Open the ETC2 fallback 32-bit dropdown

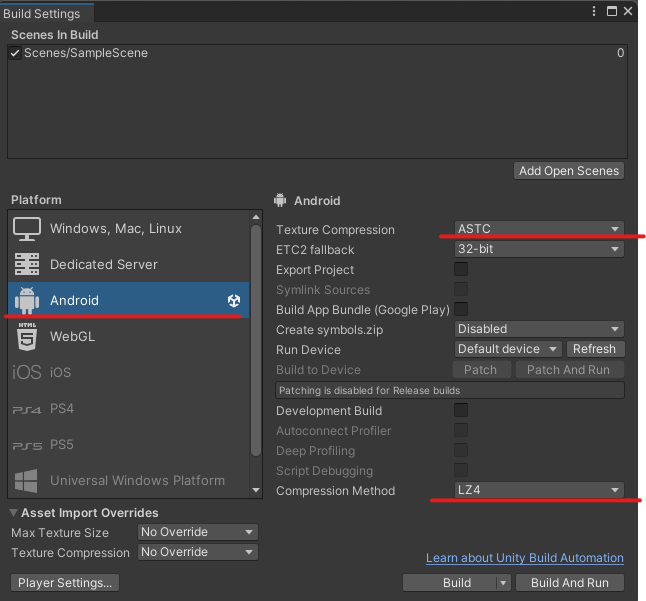(x=539, y=249)
